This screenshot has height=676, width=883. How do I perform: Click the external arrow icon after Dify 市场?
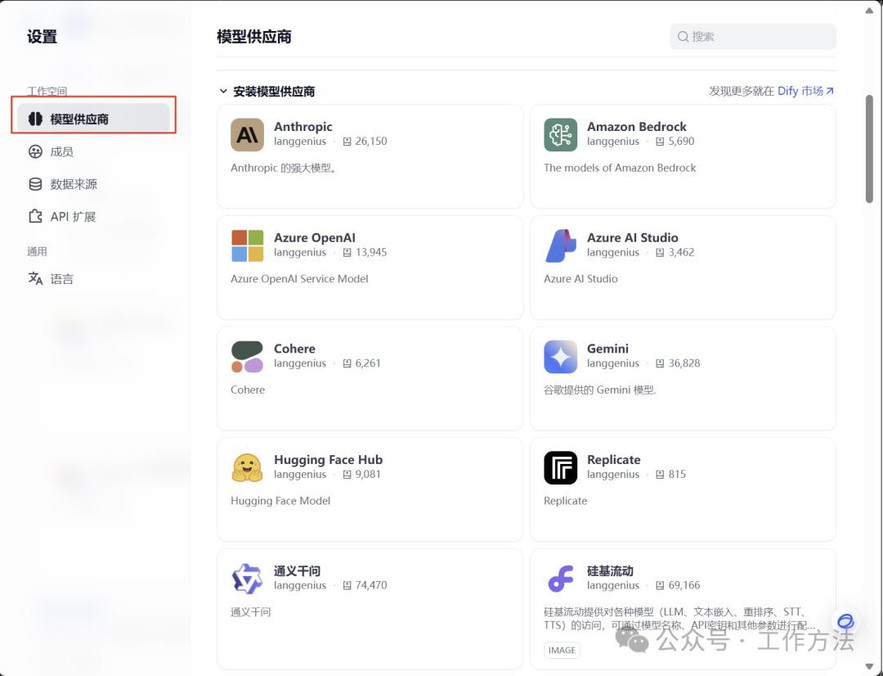point(830,91)
